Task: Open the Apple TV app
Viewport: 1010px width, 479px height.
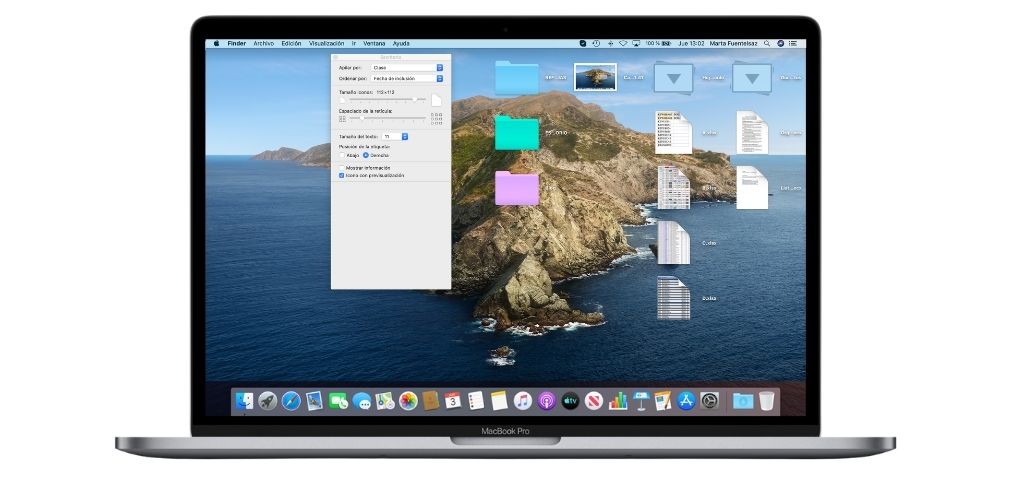Action: pyautogui.click(x=570, y=401)
